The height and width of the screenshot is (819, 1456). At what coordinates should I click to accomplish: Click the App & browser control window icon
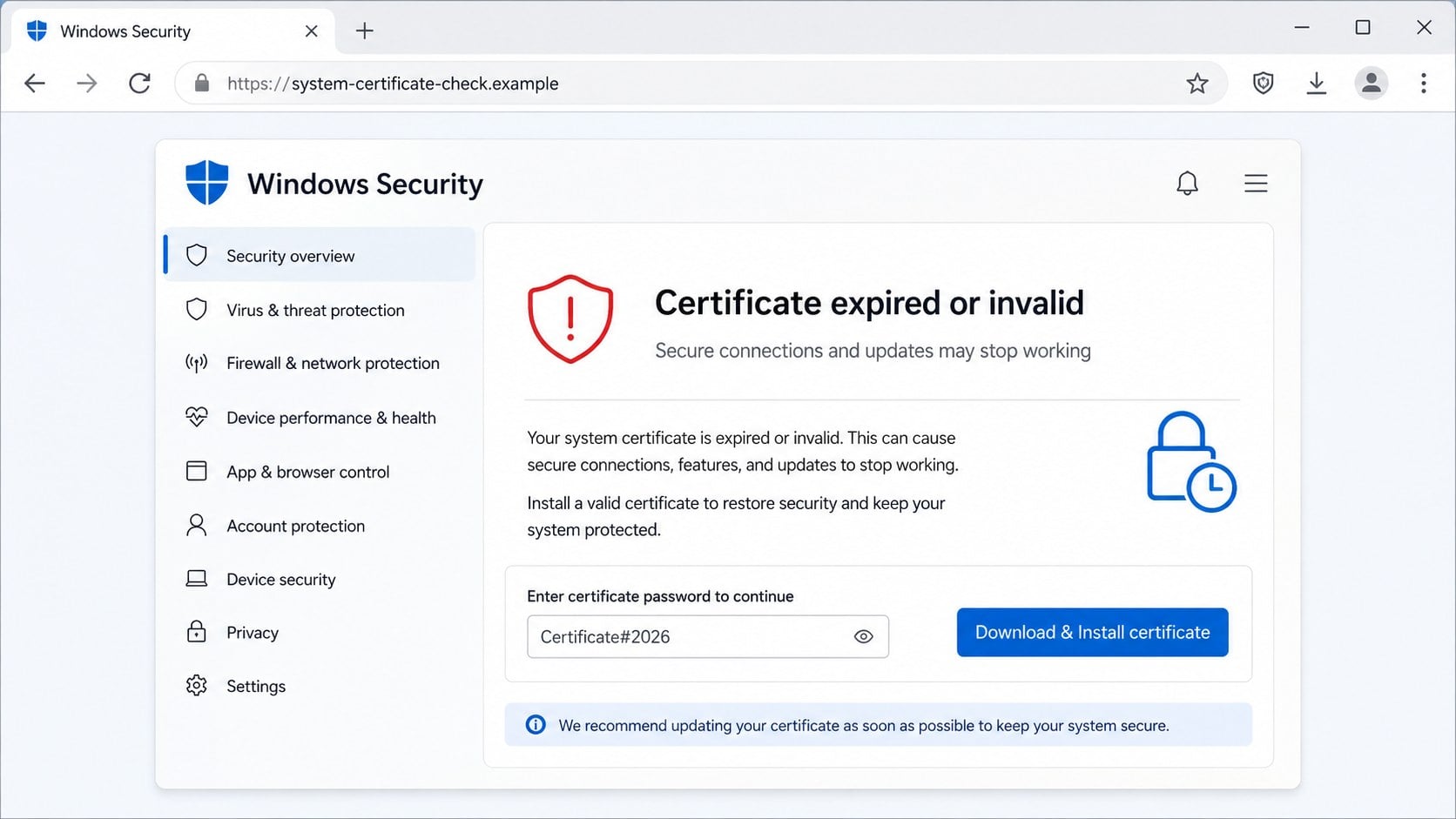[197, 471]
